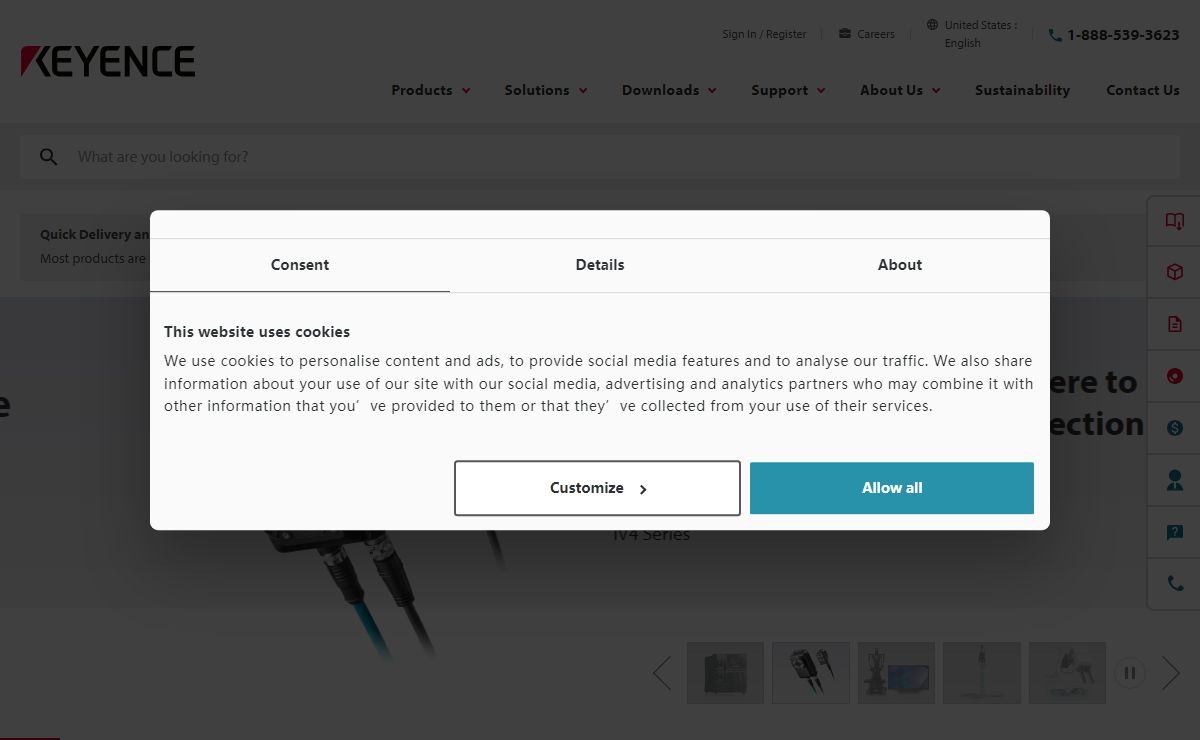Select the fourth carousel thumbnail with tall stand
Image resolution: width=1200 pixels, height=740 pixels.
pyautogui.click(x=982, y=673)
